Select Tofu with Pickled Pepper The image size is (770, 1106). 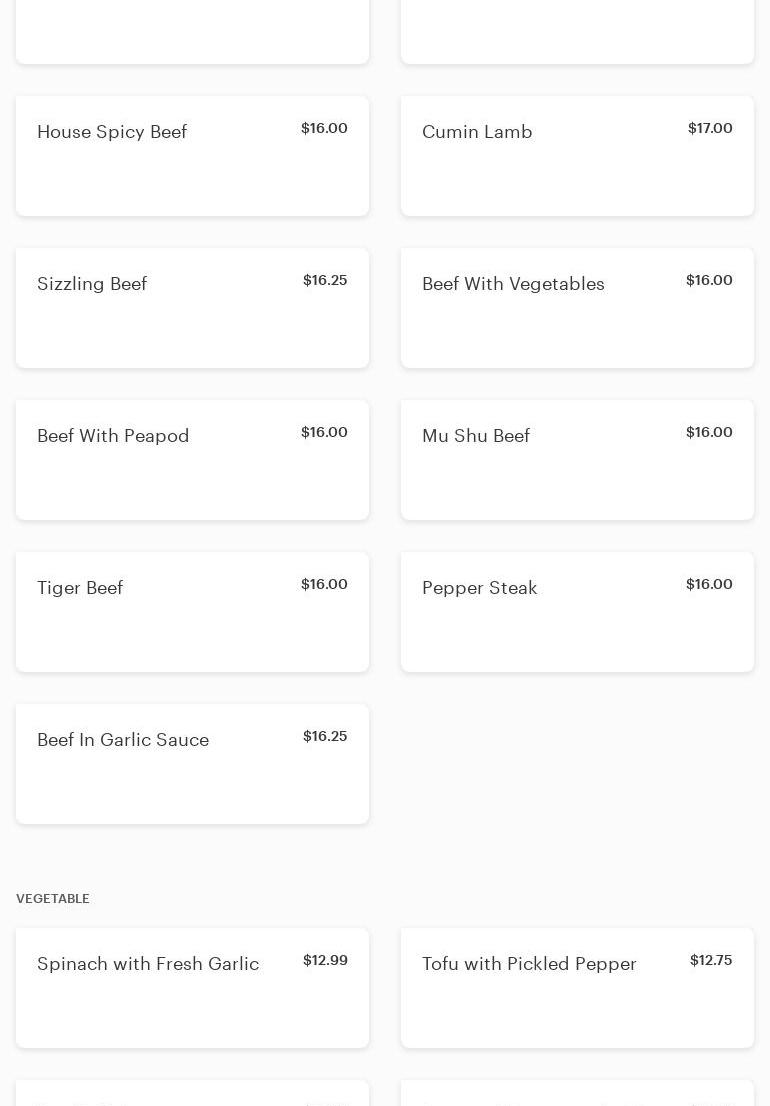coord(577,988)
